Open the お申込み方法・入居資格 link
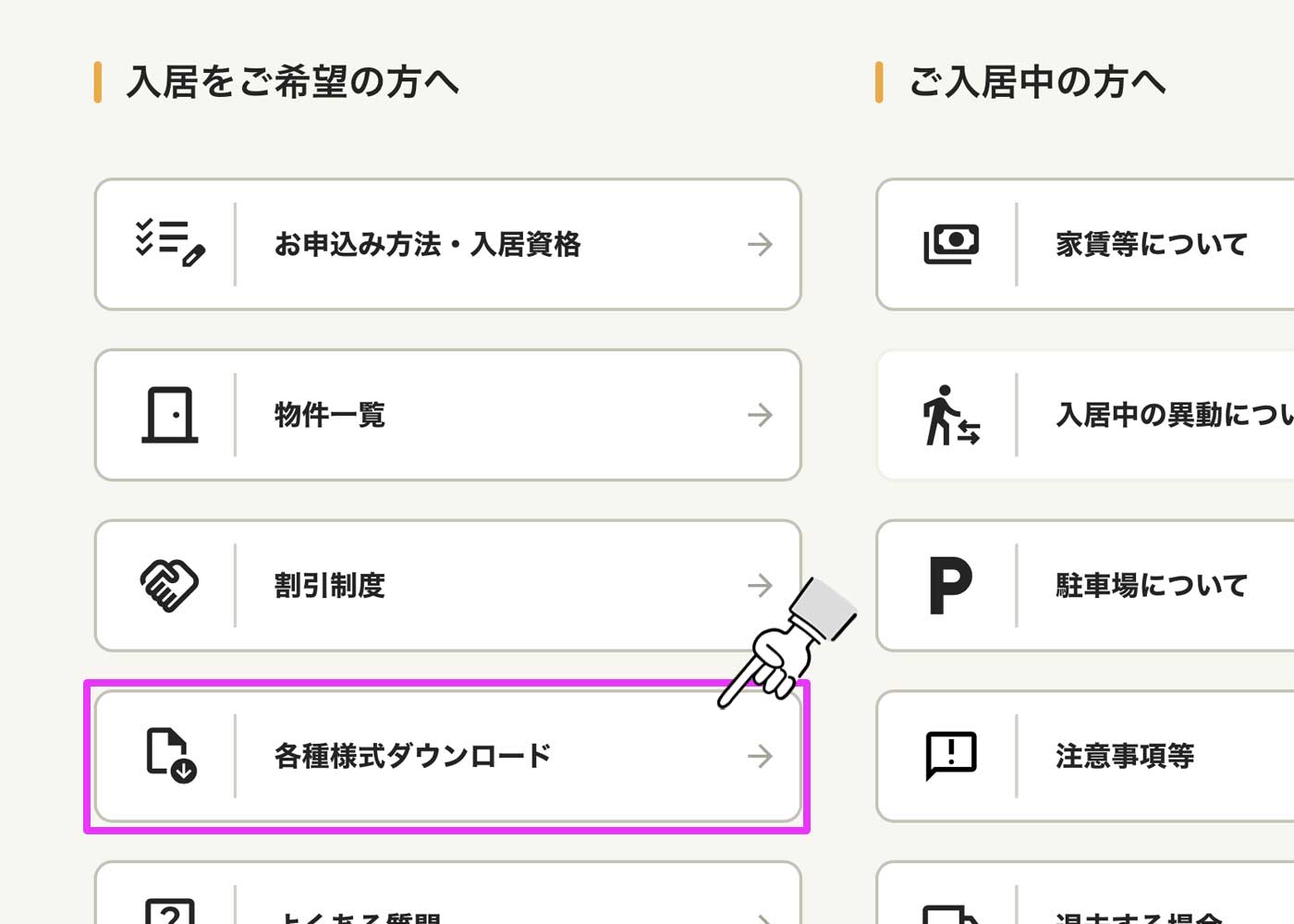Screen dimensions: 1294x924 pos(447,244)
